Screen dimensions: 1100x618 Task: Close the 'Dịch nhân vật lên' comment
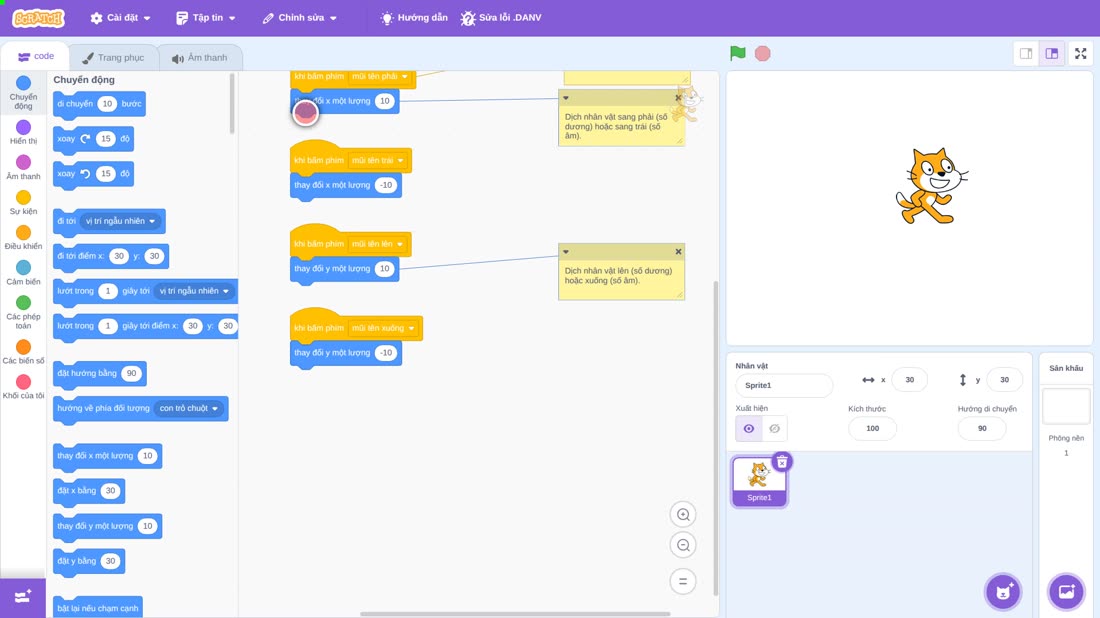point(678,252)
